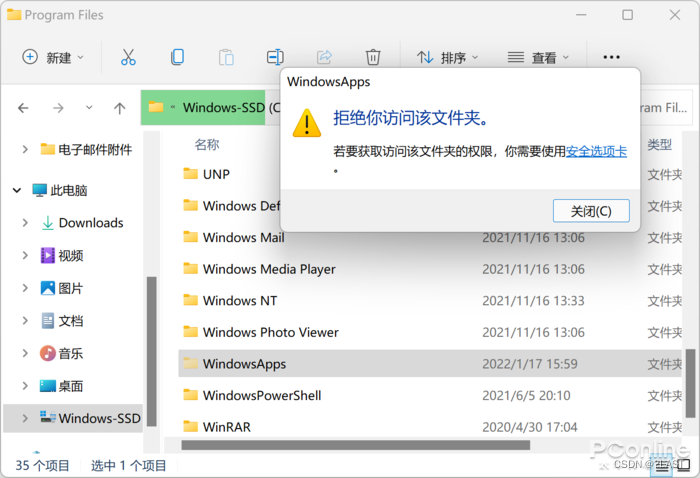The height and width of the screenshot is (478, 700).
Task: Click the WinRAR folder icon
Action: coord(191,426)
